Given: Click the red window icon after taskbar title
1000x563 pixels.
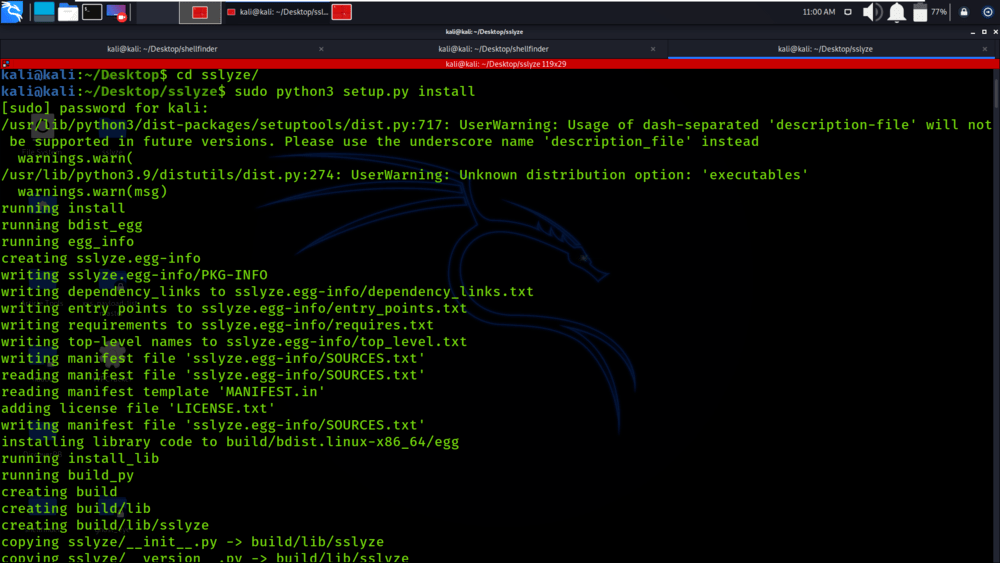Looking at the screenshot, I should pos(341,12).
